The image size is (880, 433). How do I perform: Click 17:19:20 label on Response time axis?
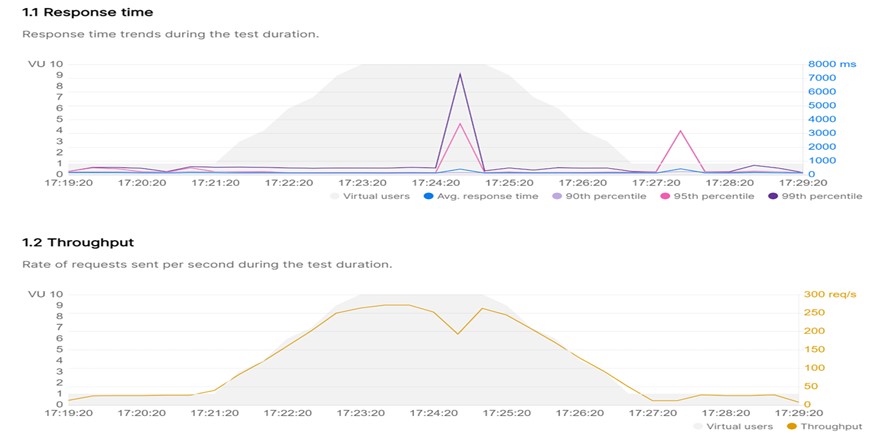(x=68, y=183)
